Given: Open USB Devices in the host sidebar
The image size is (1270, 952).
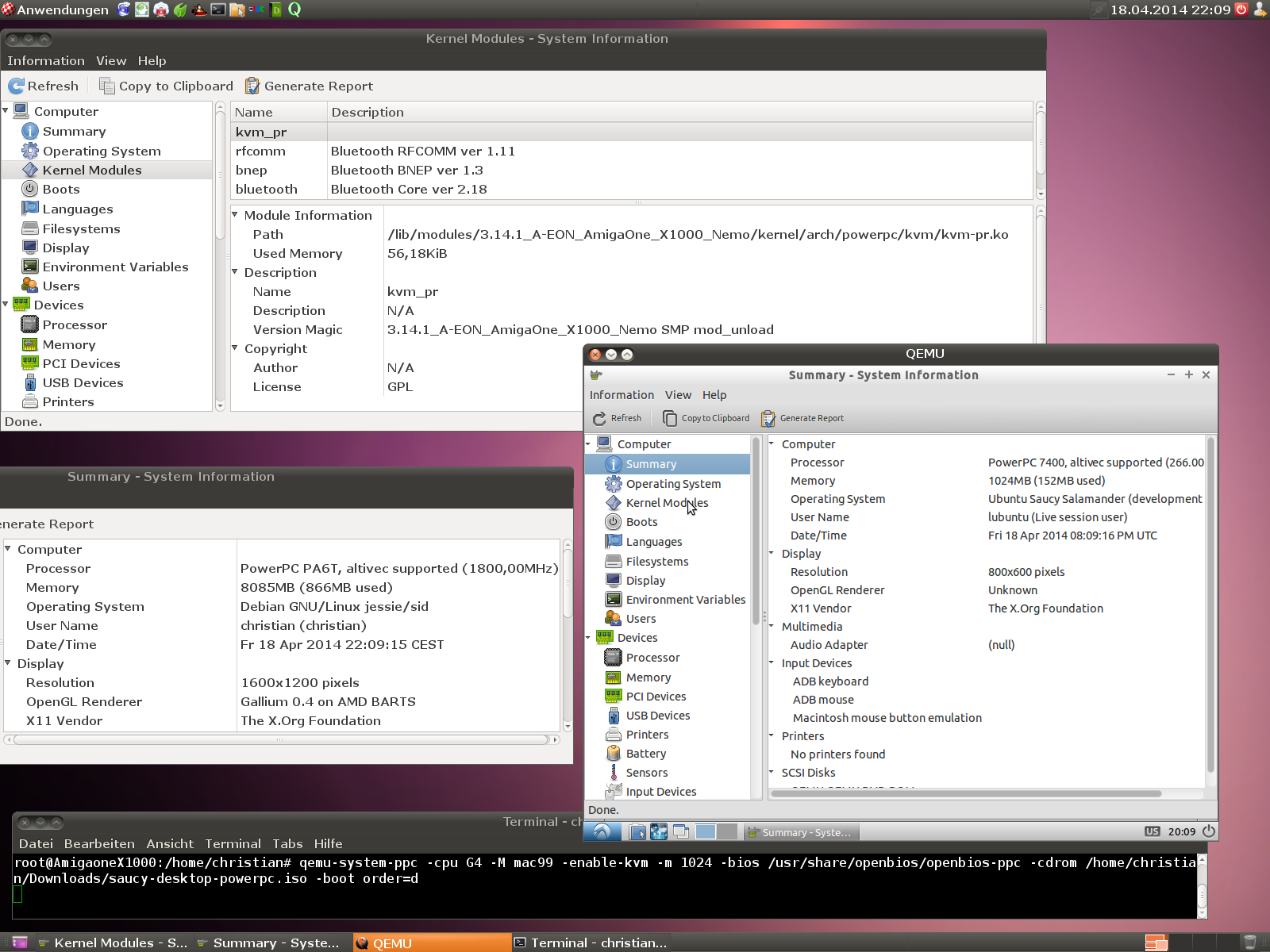Looking at the screenshot, I should click(83, 382).
